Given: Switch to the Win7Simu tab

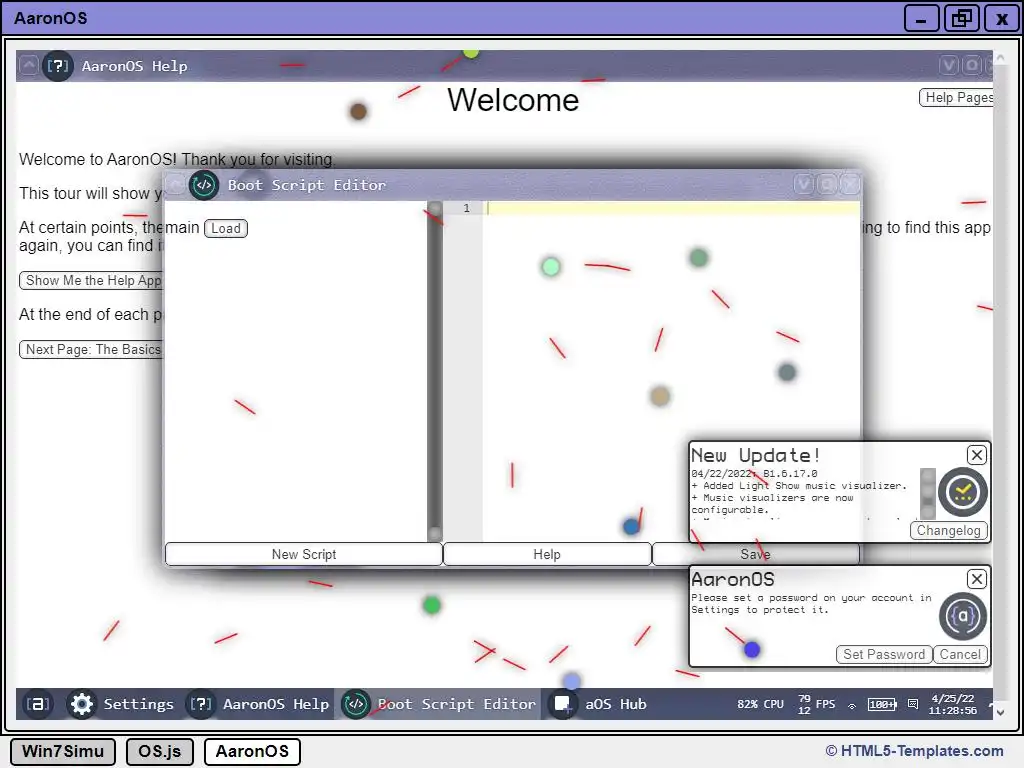Looking at the screenshot, I should (63, 751).
